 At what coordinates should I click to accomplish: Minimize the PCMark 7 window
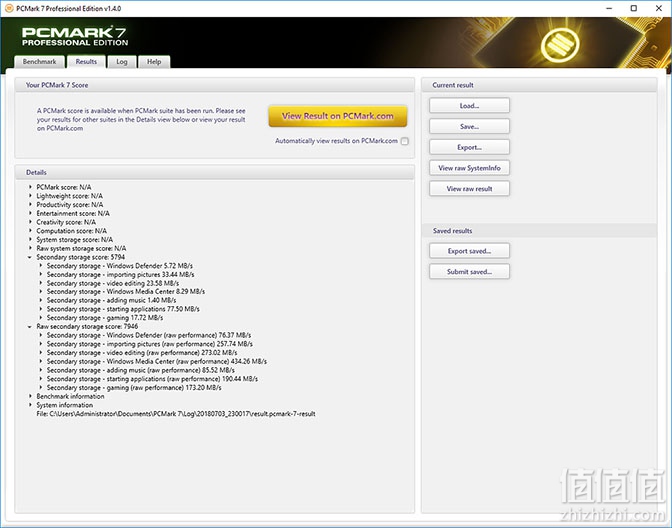pyautogui.click(x=609, y=8)
